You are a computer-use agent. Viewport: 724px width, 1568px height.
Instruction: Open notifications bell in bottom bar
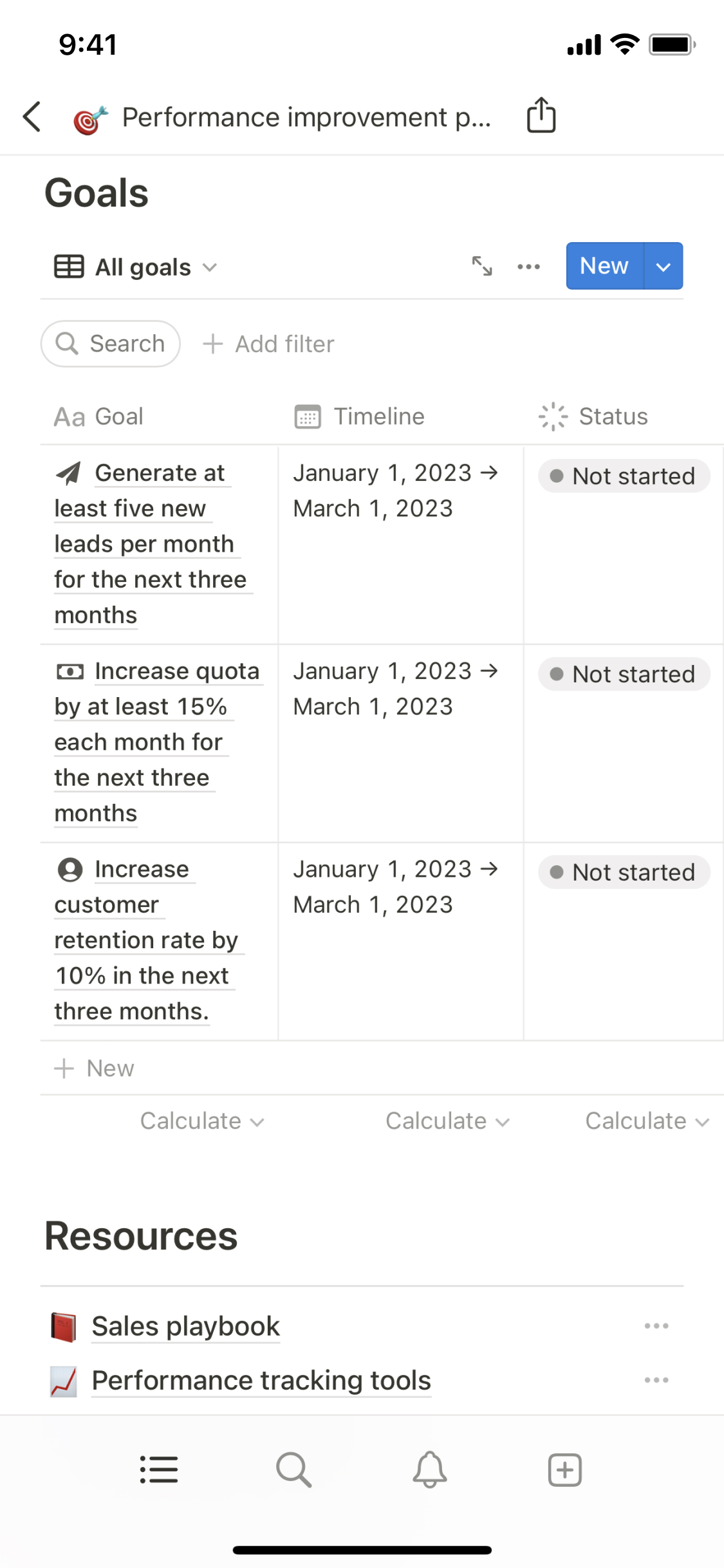point(429,1470)
